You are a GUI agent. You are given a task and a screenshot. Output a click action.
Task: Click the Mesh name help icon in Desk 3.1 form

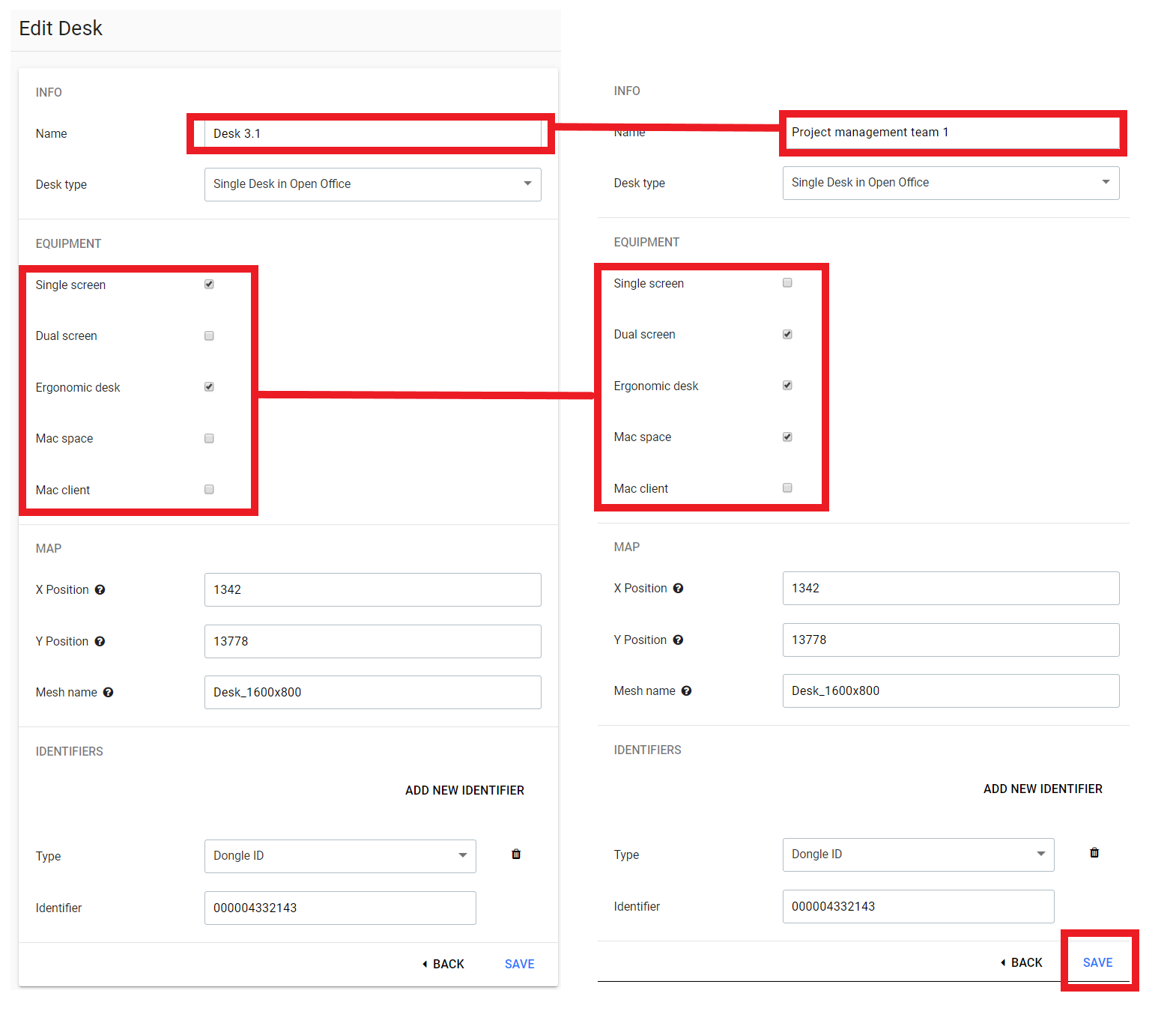click(x=108, y=693)
